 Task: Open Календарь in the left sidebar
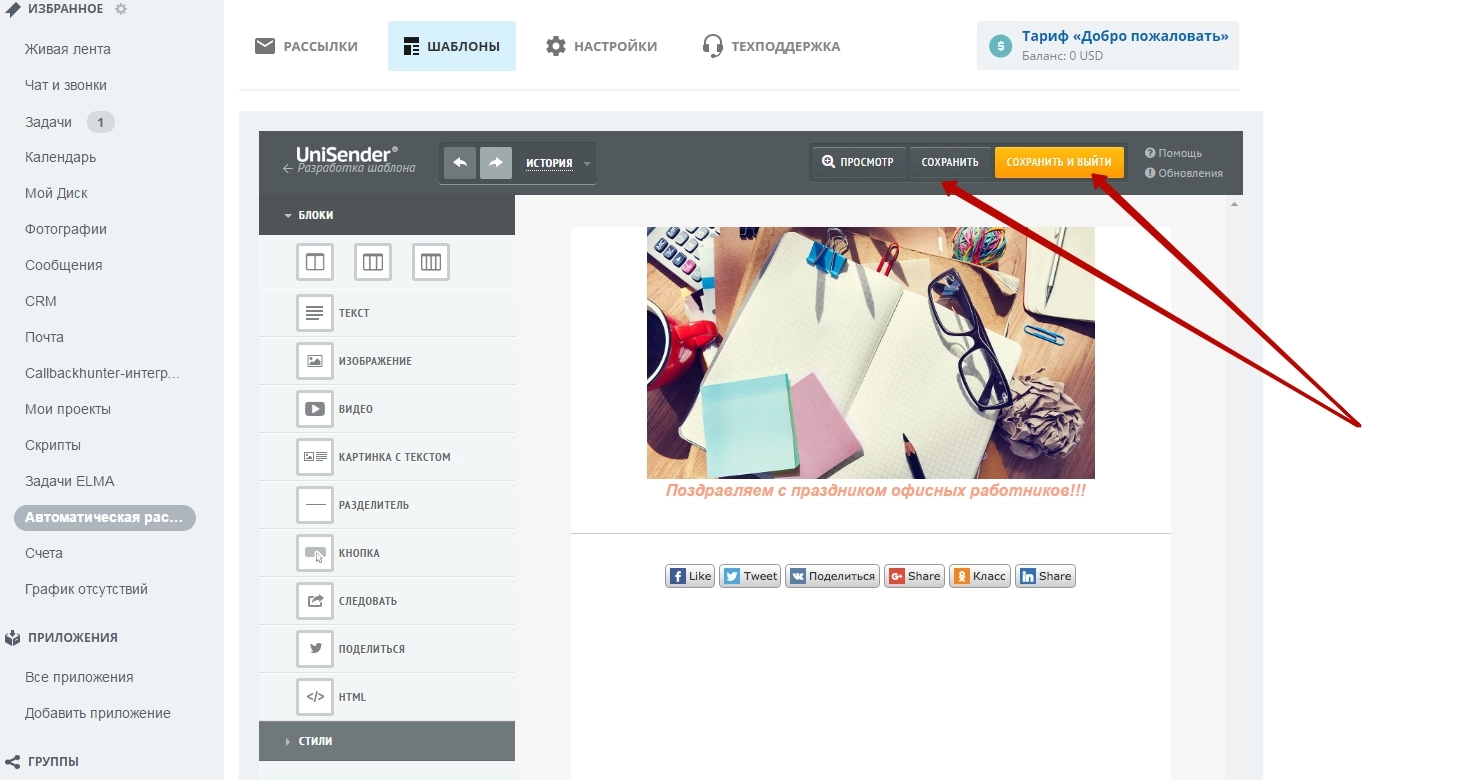pyautogui.click(x=60, y=157)
